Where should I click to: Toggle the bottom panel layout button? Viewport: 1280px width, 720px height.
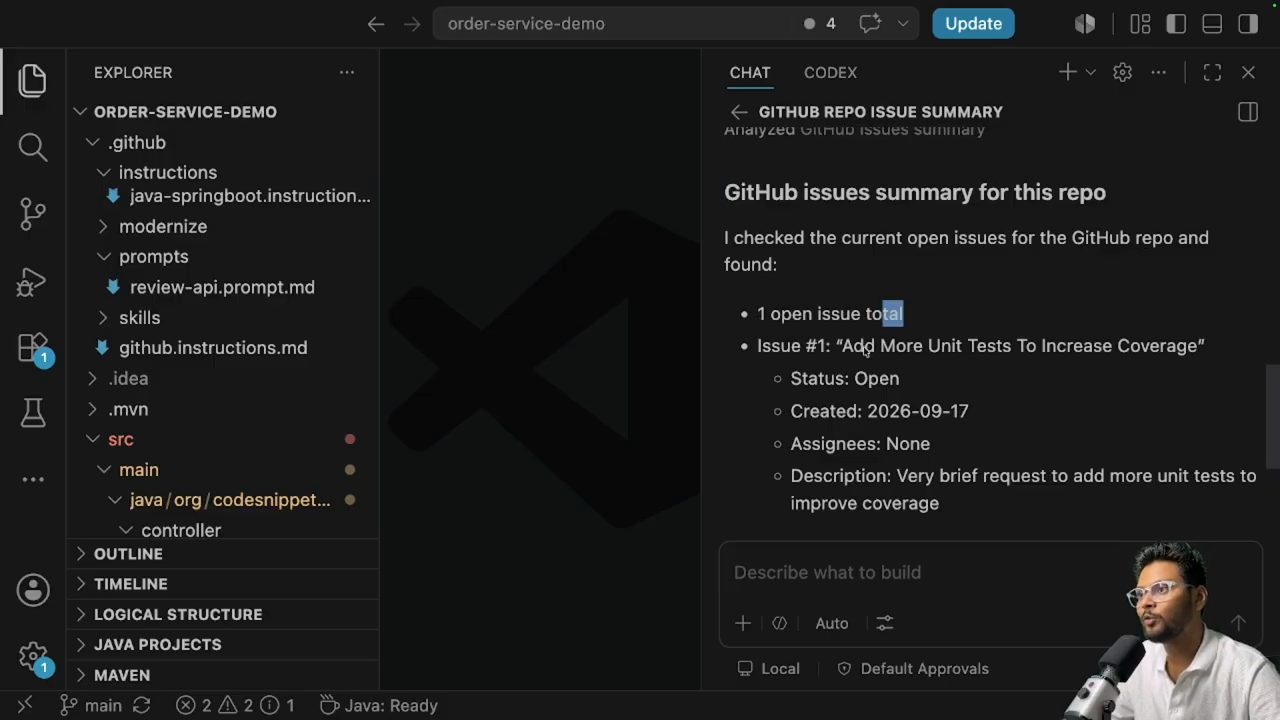click(1212, 24)
